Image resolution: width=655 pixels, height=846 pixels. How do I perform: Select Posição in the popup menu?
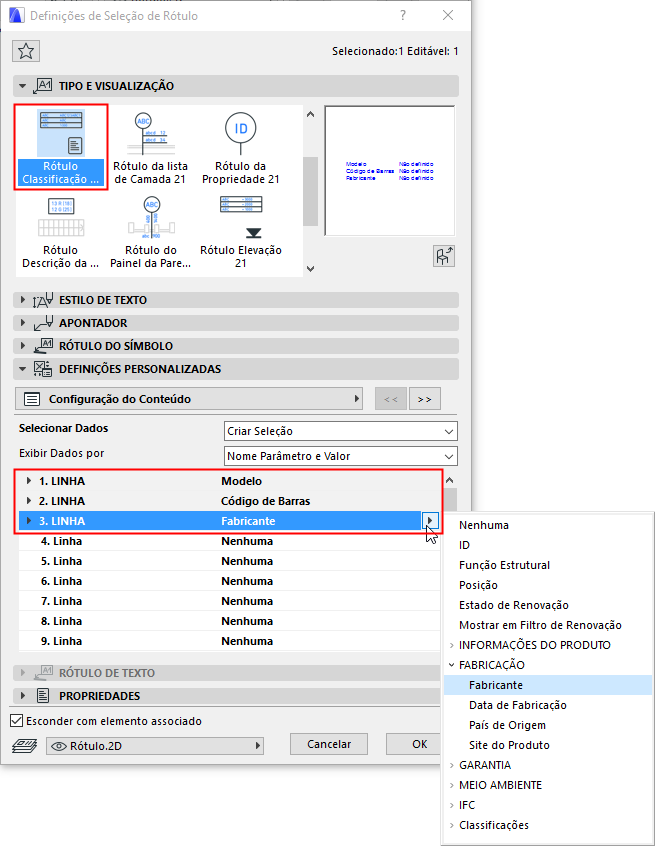pyautogui.click(x=547, y=585)
